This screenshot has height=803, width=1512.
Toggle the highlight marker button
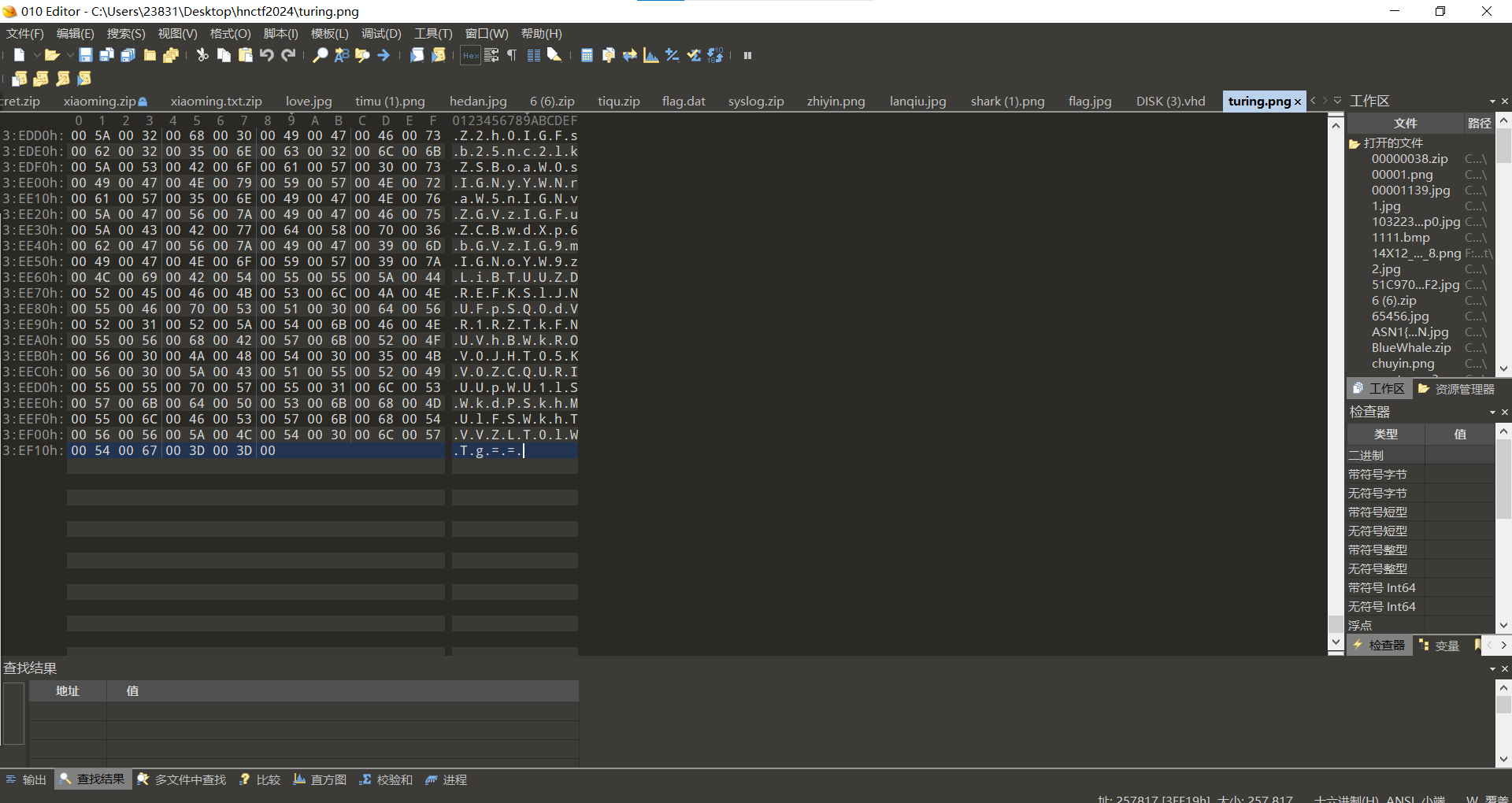coord(554,55)
